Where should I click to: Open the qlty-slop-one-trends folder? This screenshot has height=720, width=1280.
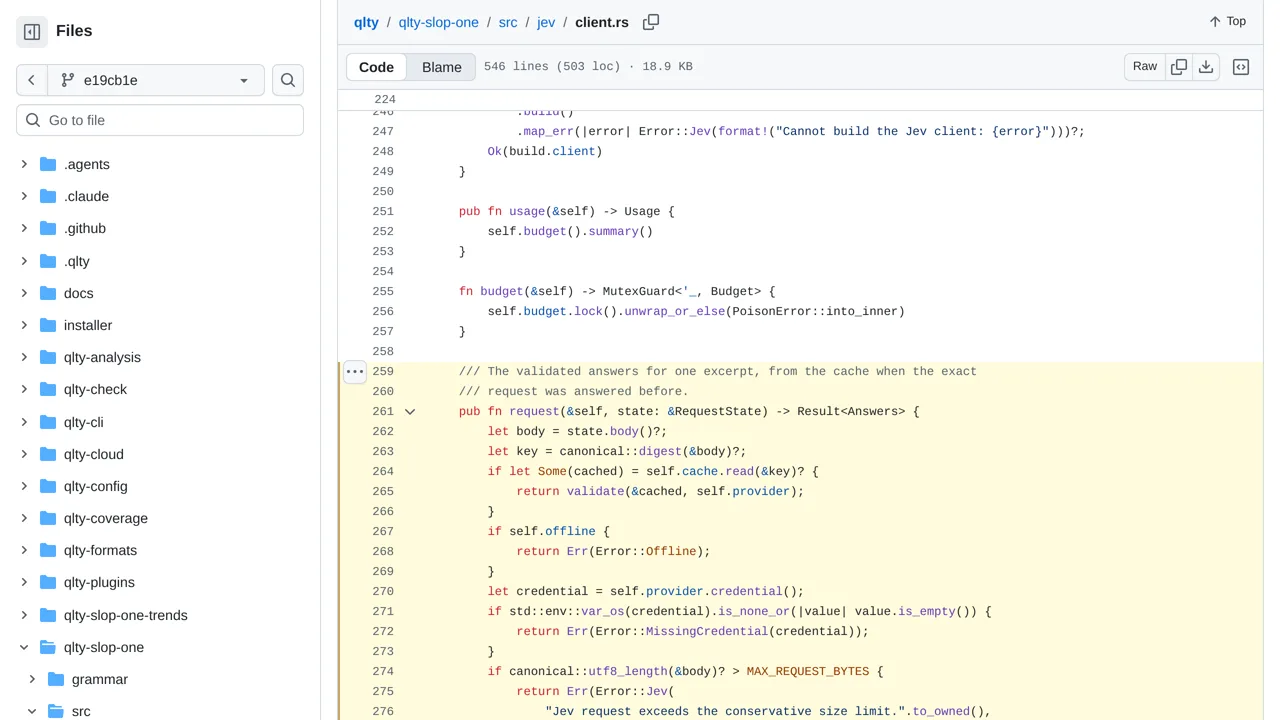pyautogui.click(x=126, y=615)
